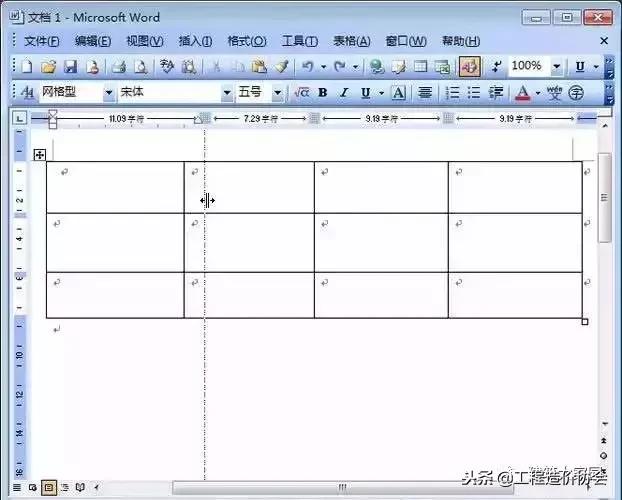Open phonetic guide icon
Viewport: 622px width, 500px height.
point(554,93)
